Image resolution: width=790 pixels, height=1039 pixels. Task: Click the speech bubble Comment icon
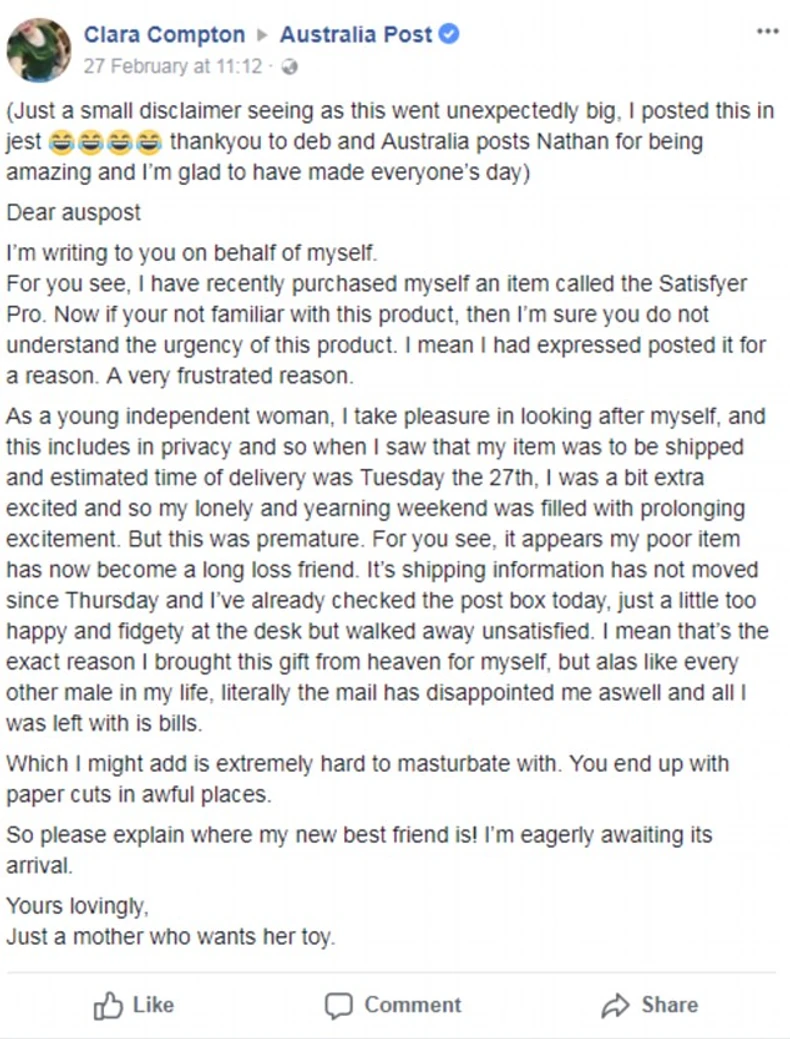(340, 1005)
